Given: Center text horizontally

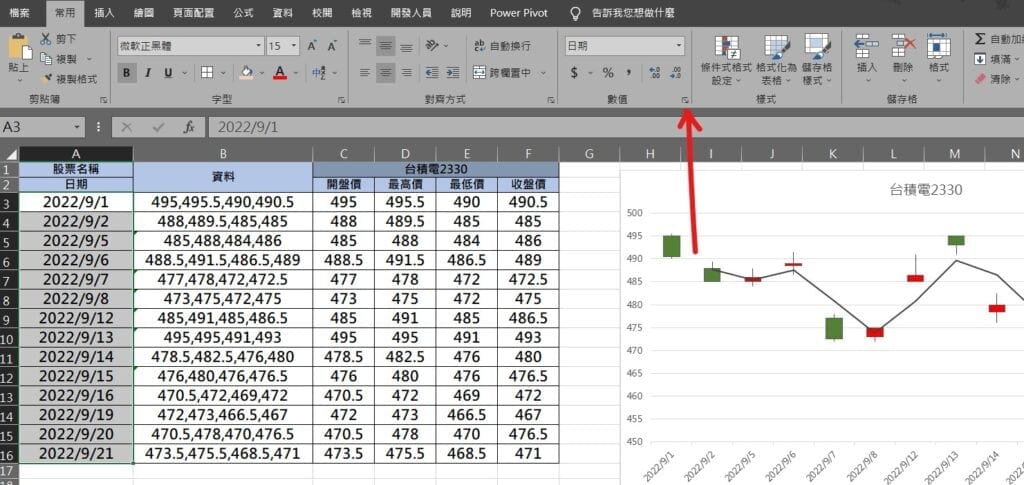Looking at the screenshot, I should [x=386, y=72].
